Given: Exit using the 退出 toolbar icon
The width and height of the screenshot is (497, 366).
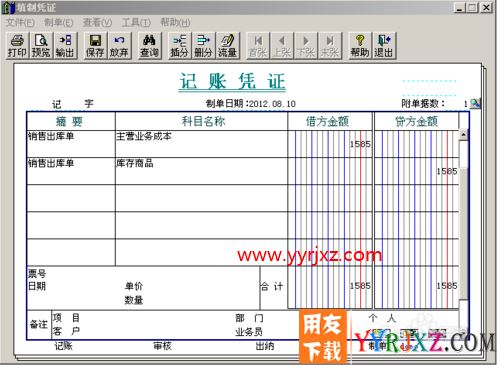Looking at the screenshot, I should [x=384, y=46].
